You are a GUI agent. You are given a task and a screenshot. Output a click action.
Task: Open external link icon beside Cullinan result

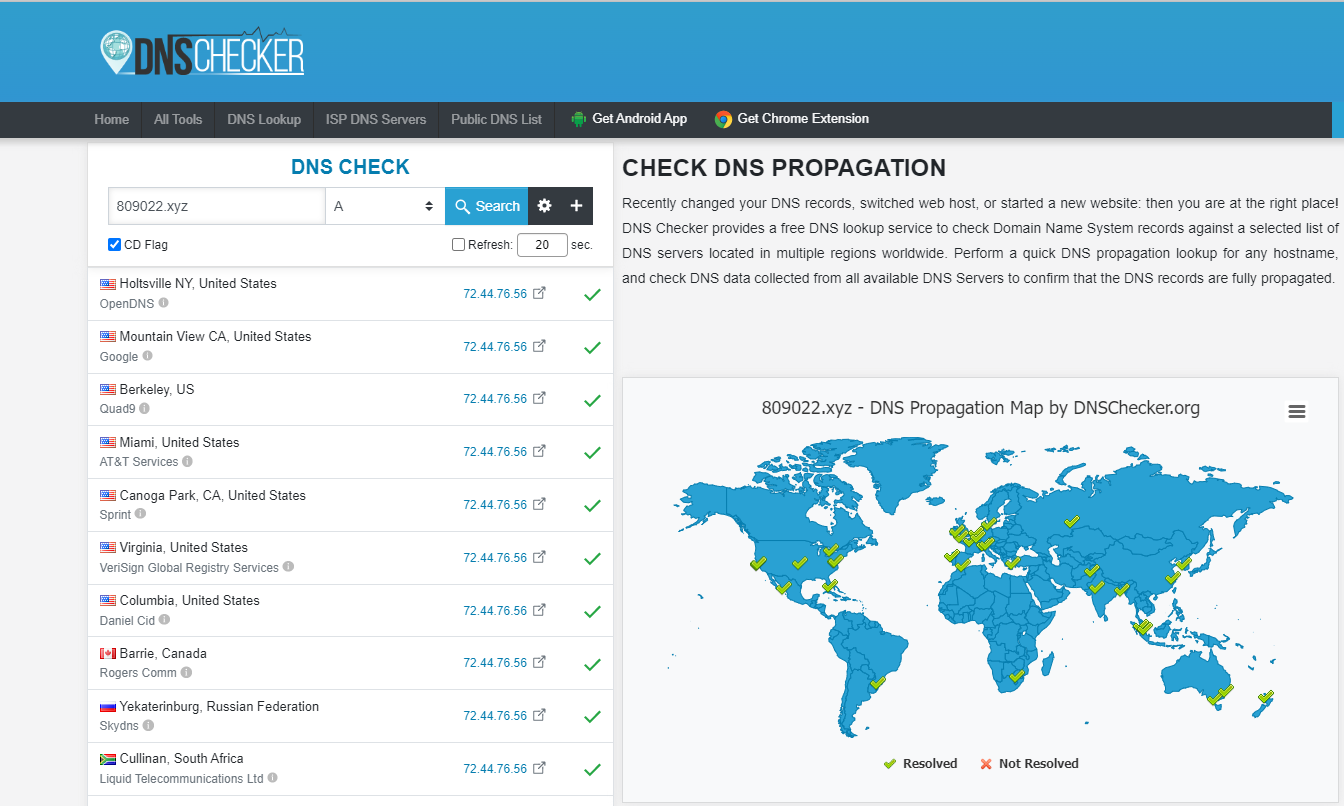click(x=540, y=769)
